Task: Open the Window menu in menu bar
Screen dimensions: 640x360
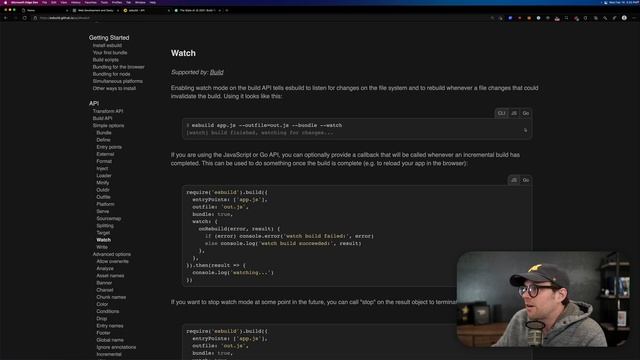Action: [140, 2]
